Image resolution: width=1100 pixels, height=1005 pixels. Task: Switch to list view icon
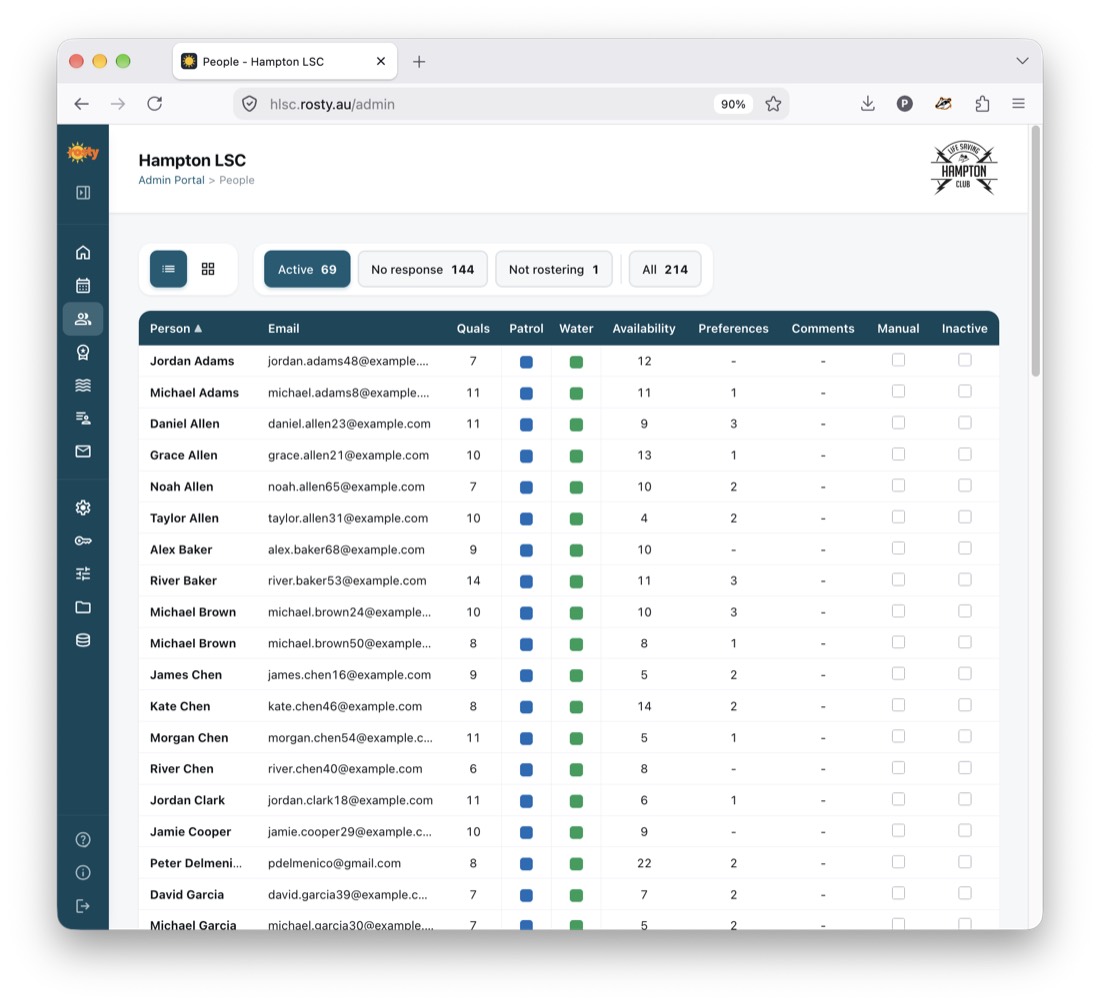[168, 269]
